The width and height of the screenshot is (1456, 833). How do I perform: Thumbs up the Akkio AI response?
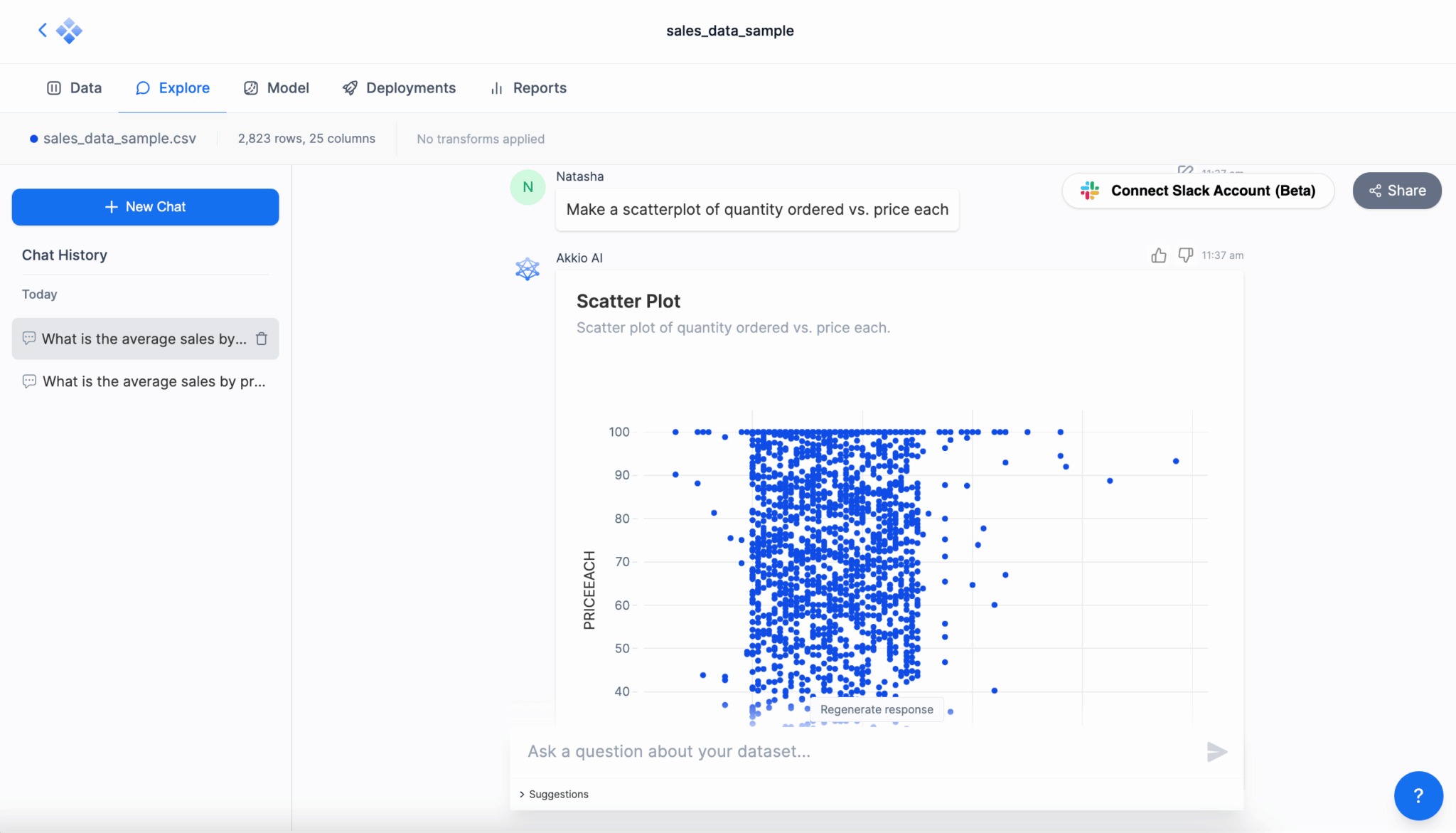tap(1157, 255)
